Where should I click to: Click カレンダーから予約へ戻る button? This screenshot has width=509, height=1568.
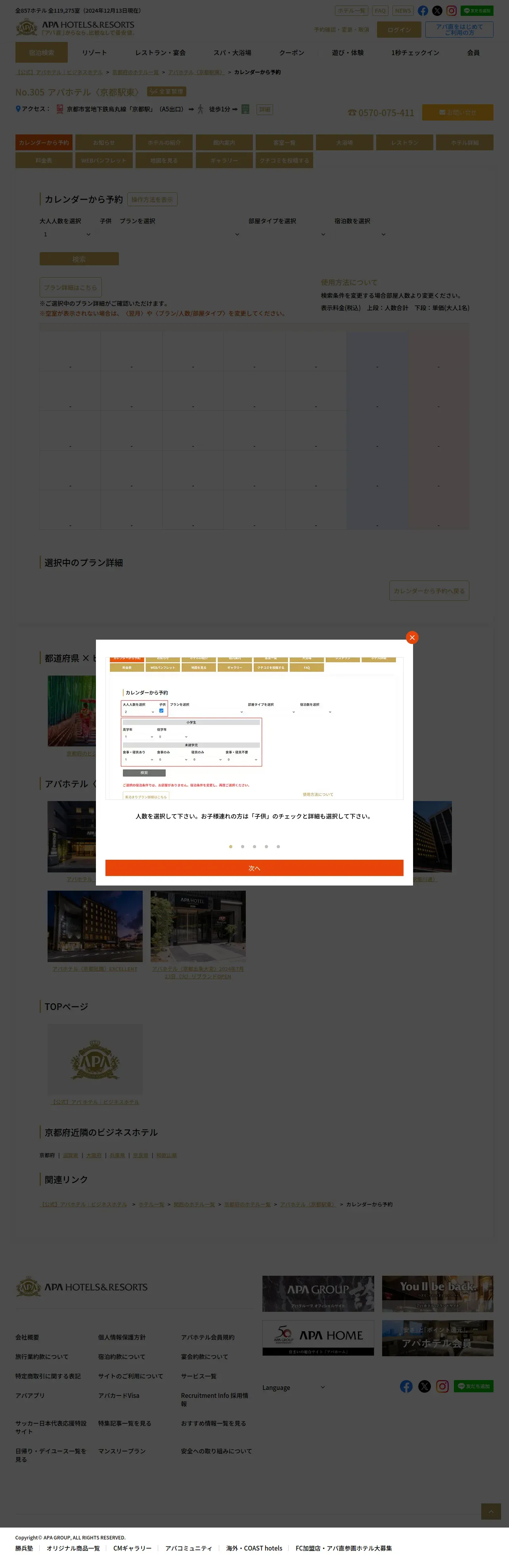pyautogui.click(x=429, y=590)
